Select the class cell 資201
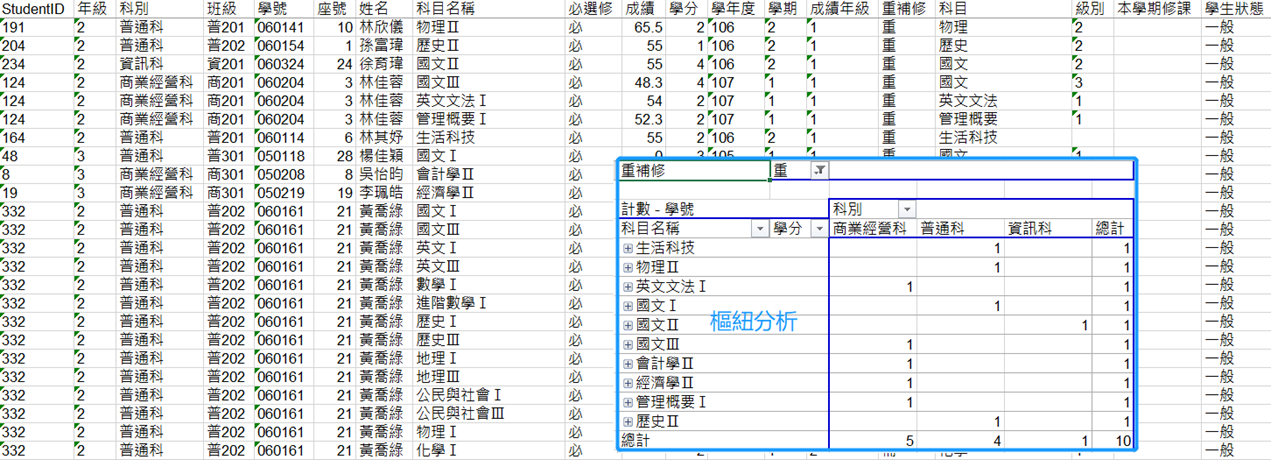The height and width of the screenshot is (460, 1271). pos(229,64)
